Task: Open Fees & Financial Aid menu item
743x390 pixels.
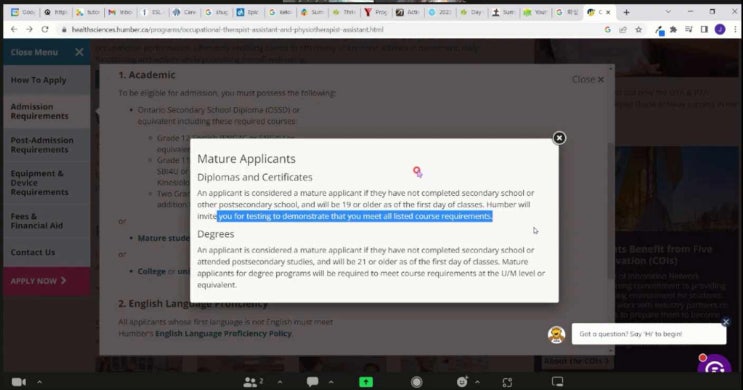Action: tap(46, 221)
